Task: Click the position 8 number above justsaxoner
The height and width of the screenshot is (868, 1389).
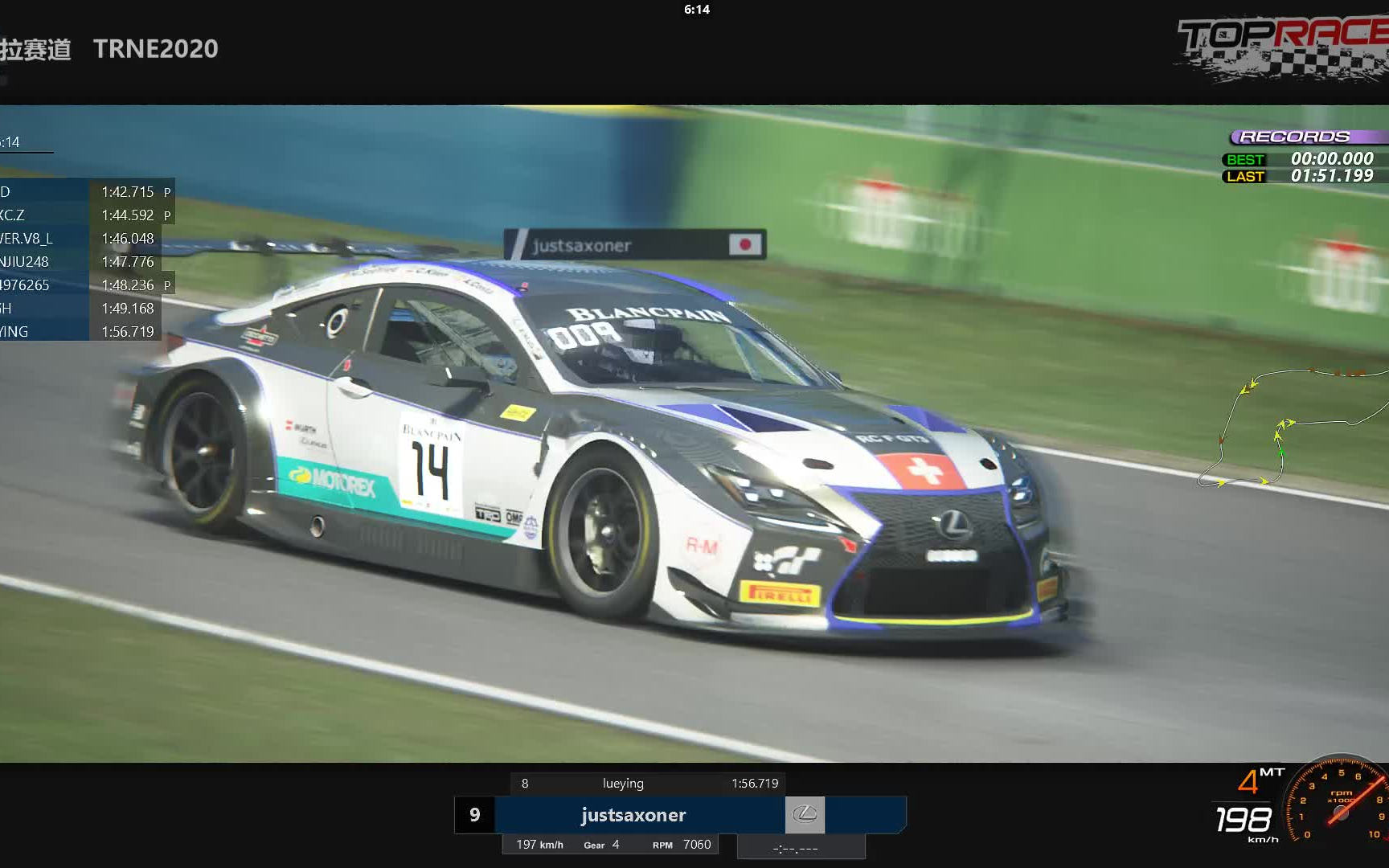Action: click(x=525, y=783)
